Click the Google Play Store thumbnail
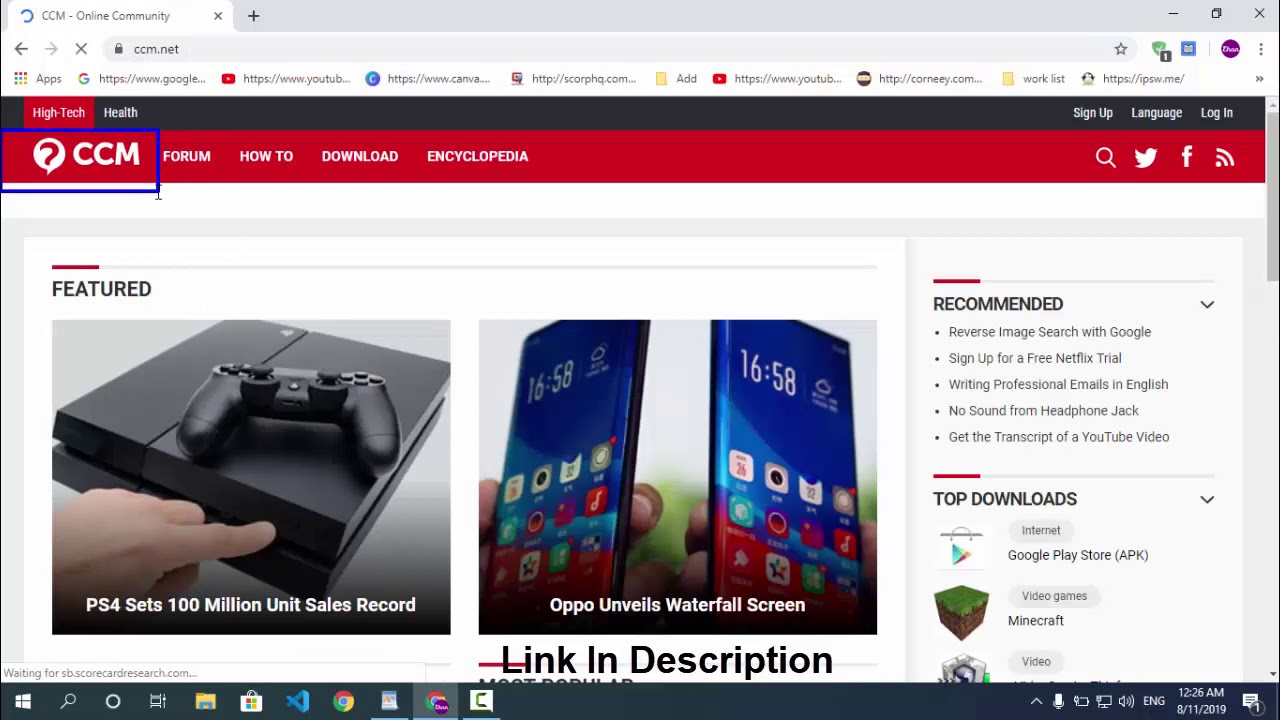This screenshot has width=1280, height=720. (x=961, y=546)
